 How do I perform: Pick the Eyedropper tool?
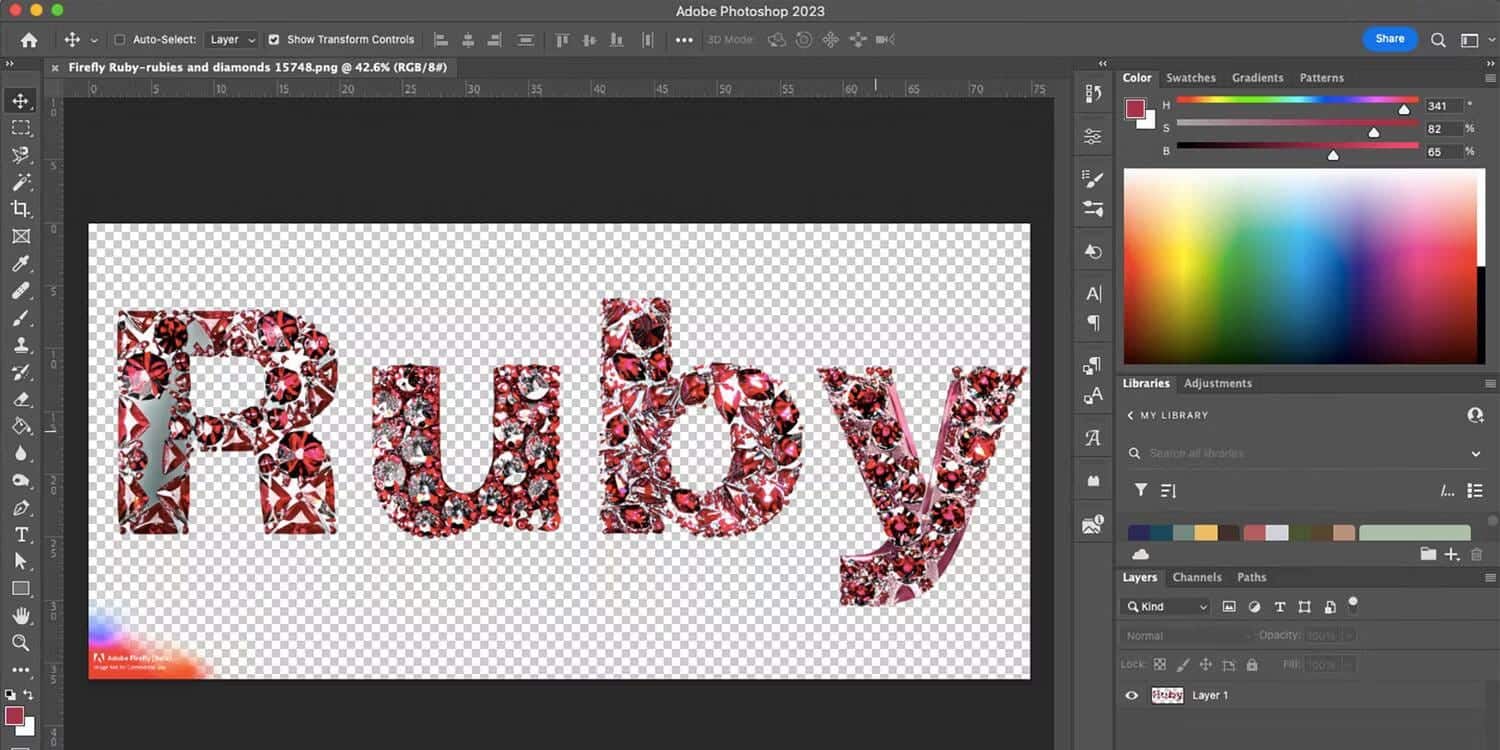[21, 264]
